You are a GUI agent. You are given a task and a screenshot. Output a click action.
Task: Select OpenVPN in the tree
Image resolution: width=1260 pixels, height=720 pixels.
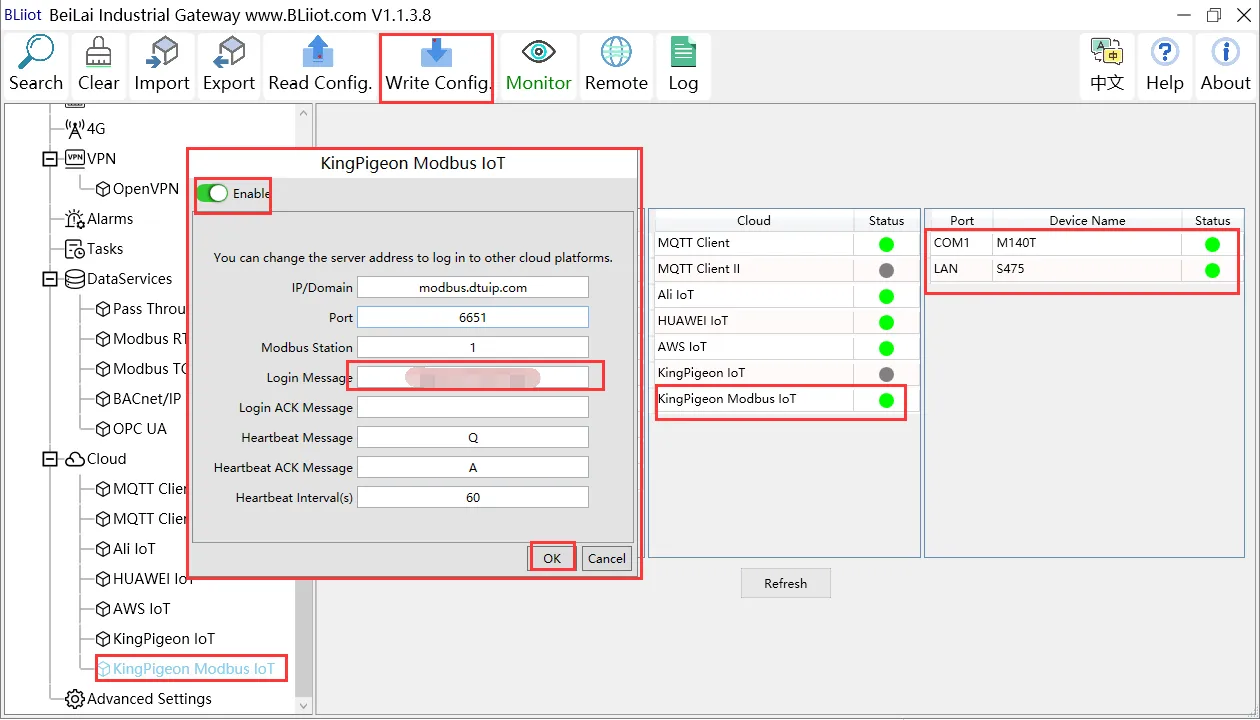(137, 189)
